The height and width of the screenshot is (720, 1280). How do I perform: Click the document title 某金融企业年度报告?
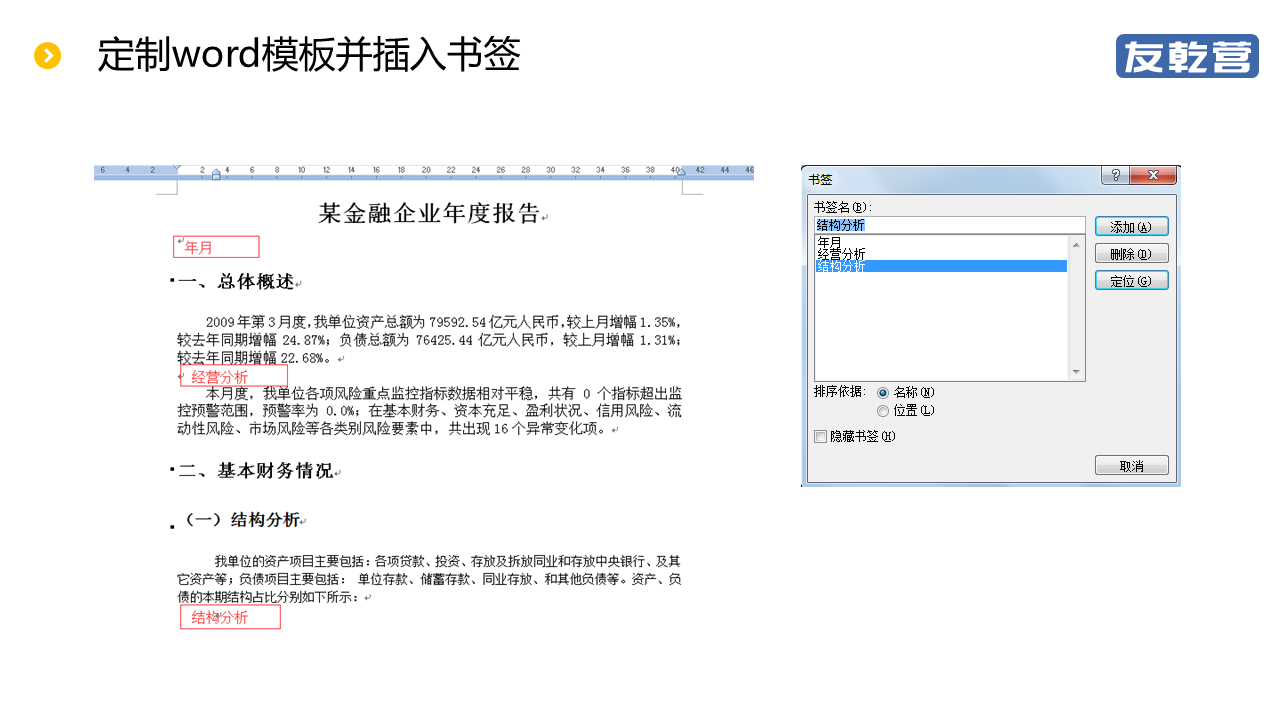tap(429, 214)
